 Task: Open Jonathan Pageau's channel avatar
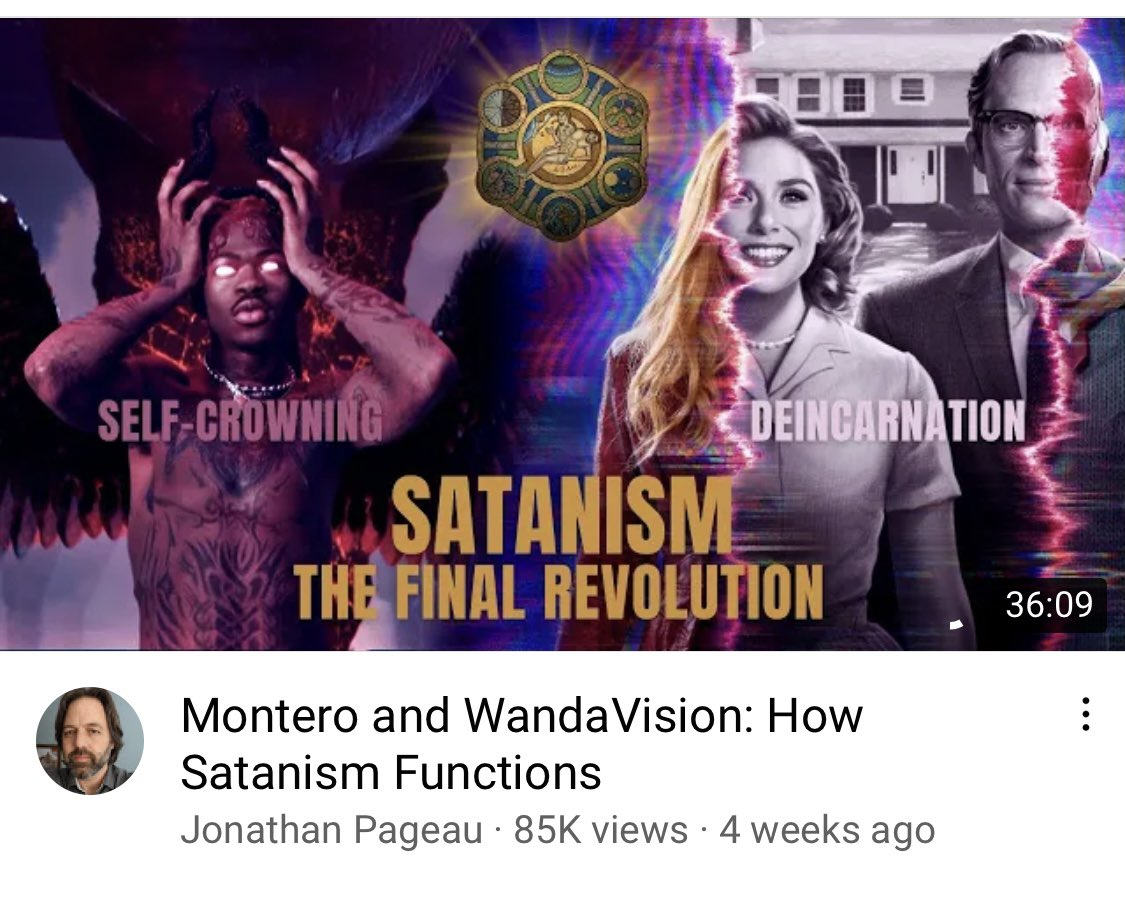90,740
